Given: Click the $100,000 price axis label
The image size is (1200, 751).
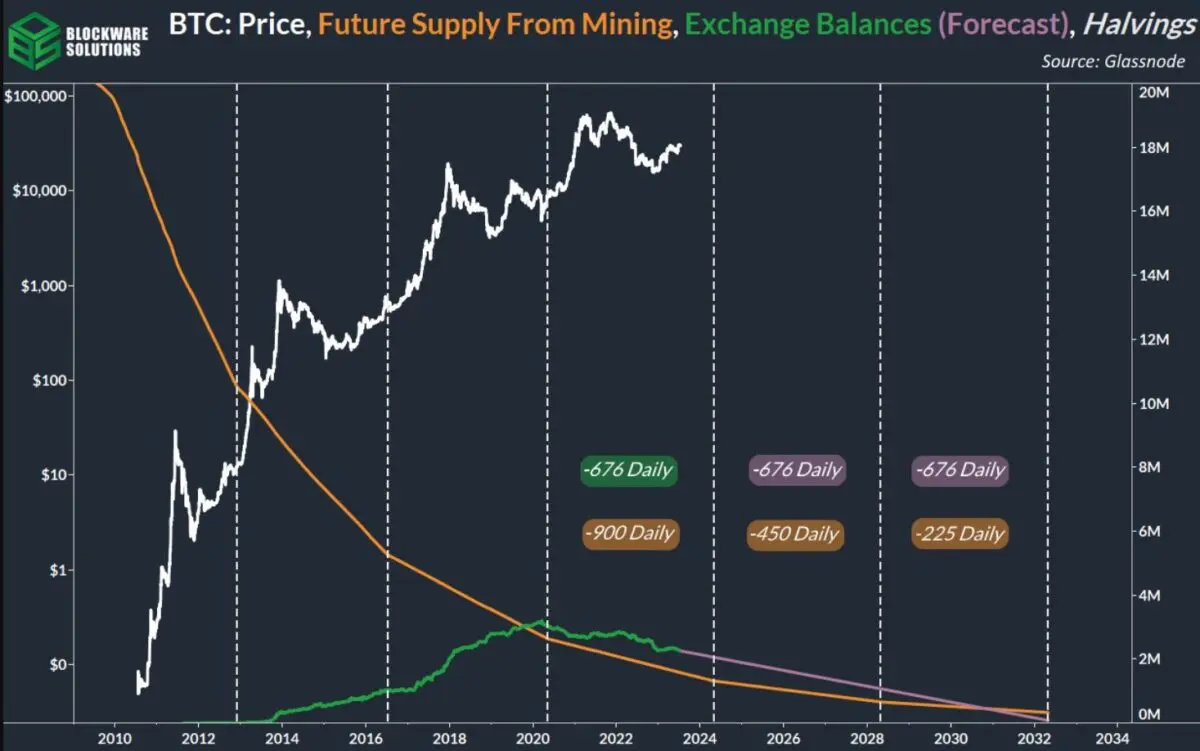Looking at the screenshot, I should 36,96.
